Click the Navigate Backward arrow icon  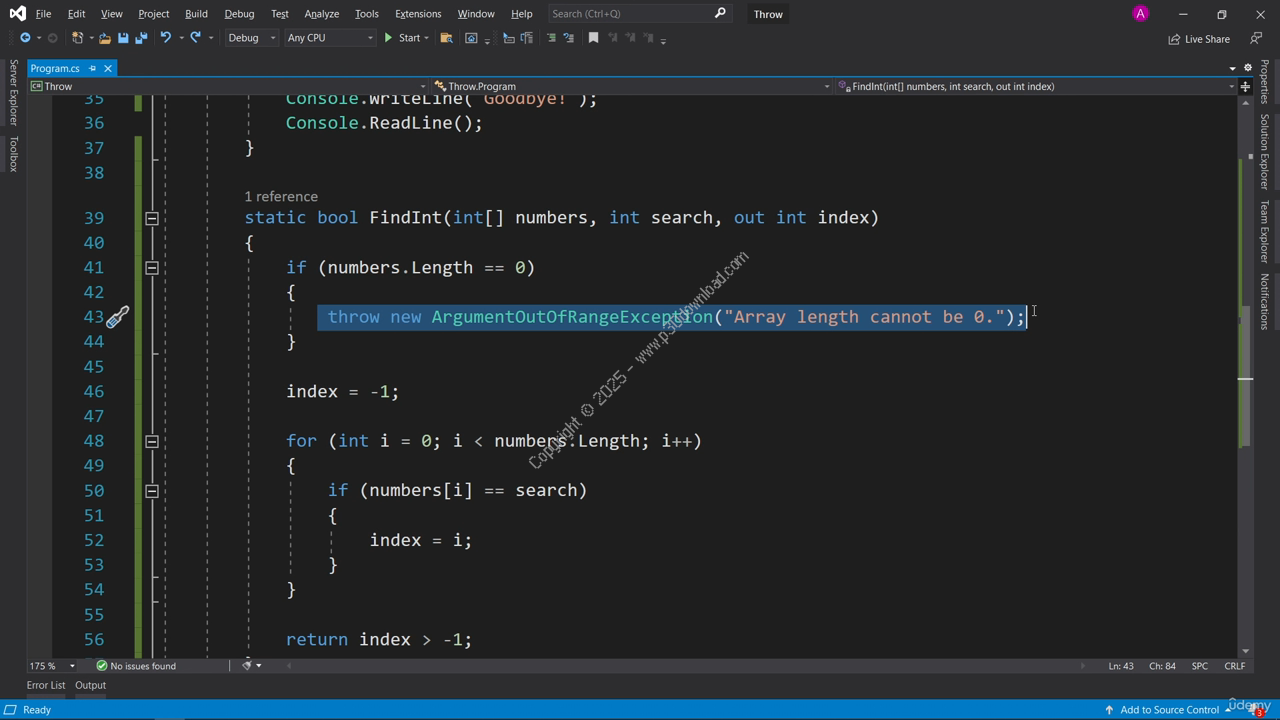coord(25,38)
